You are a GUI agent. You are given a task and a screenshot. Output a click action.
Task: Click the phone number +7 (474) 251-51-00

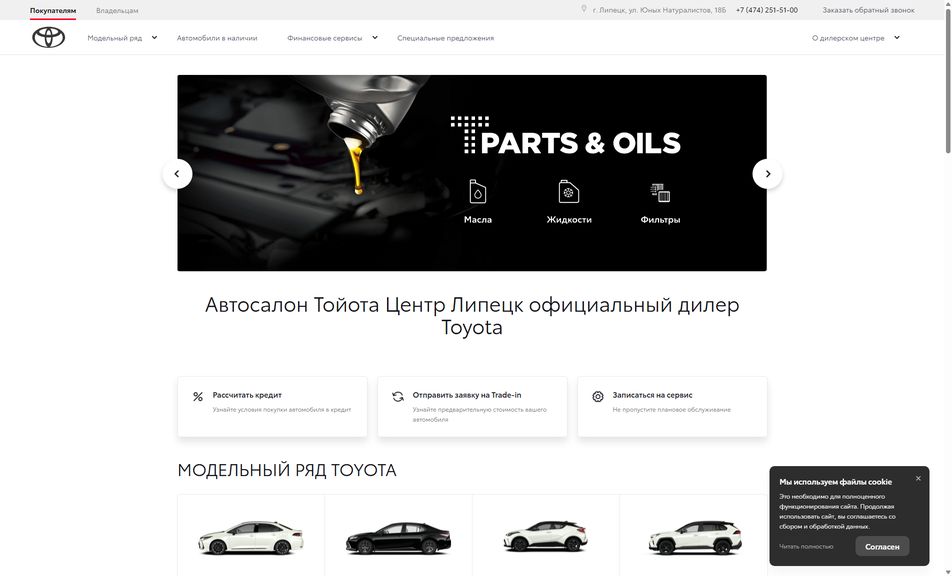click(767, 10)
